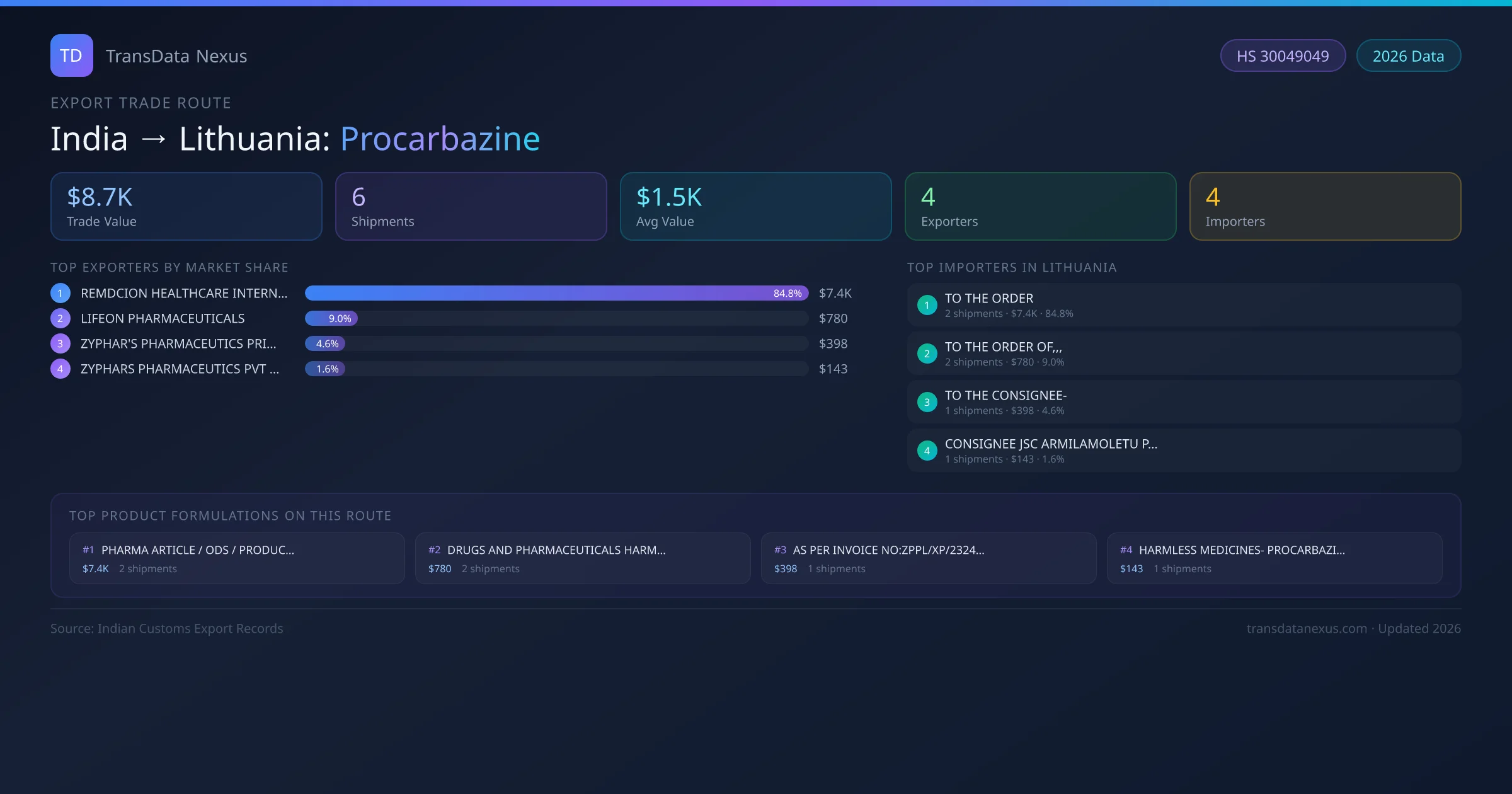Viewport: 1512px width, 794px height.
Task: Click rank 2 badge for Lifeon Pharmaceuticals
Action: (60, 318)
